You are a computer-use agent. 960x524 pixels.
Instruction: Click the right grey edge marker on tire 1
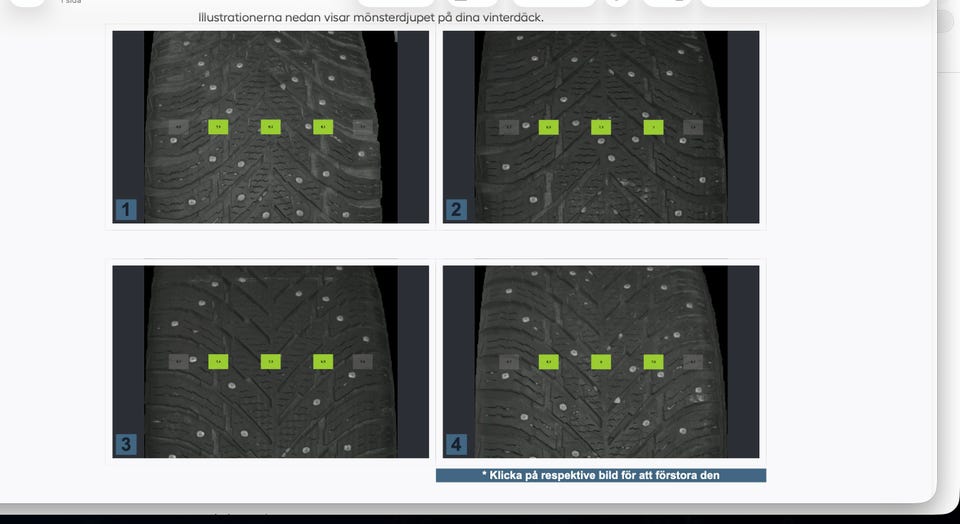pyautogui.click(x=362, y=127)
